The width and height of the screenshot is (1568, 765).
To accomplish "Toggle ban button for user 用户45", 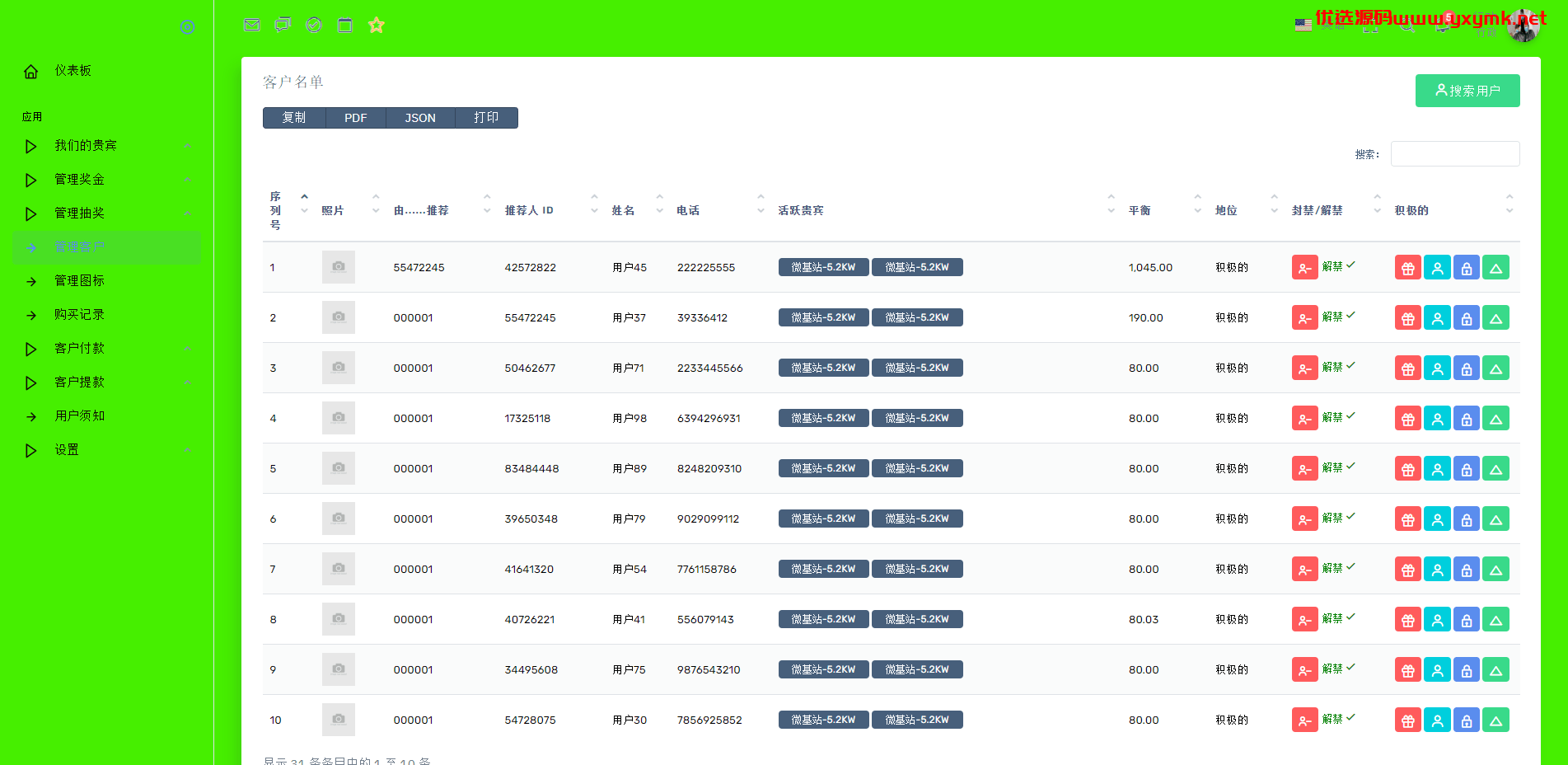I will (1304, 268).
